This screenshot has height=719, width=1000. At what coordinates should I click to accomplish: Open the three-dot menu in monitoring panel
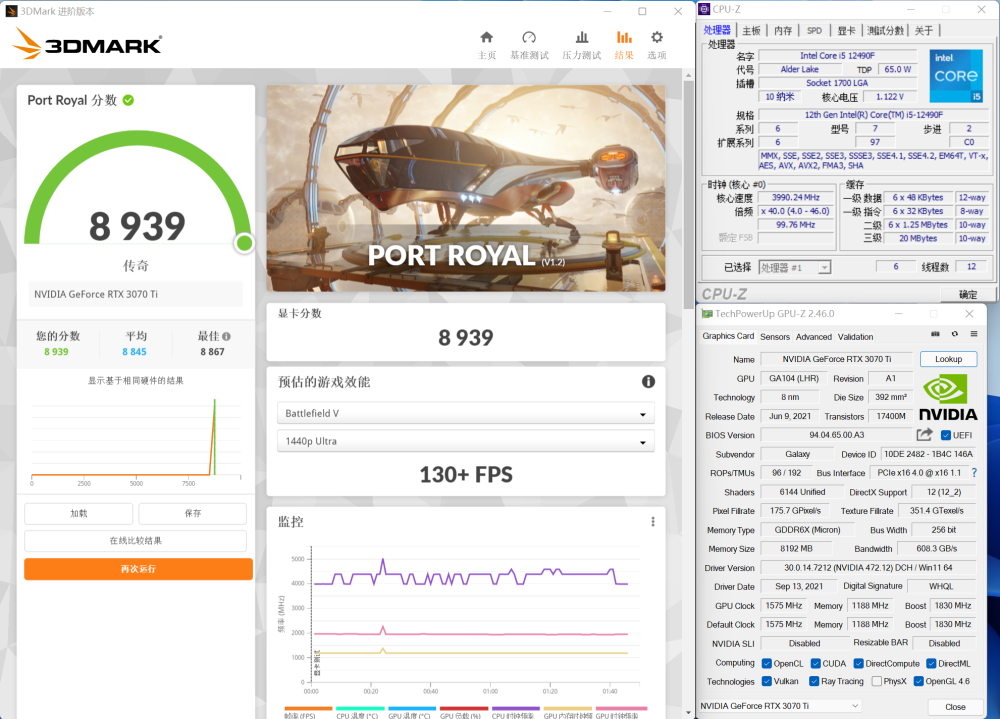click(x=653, y=522)
